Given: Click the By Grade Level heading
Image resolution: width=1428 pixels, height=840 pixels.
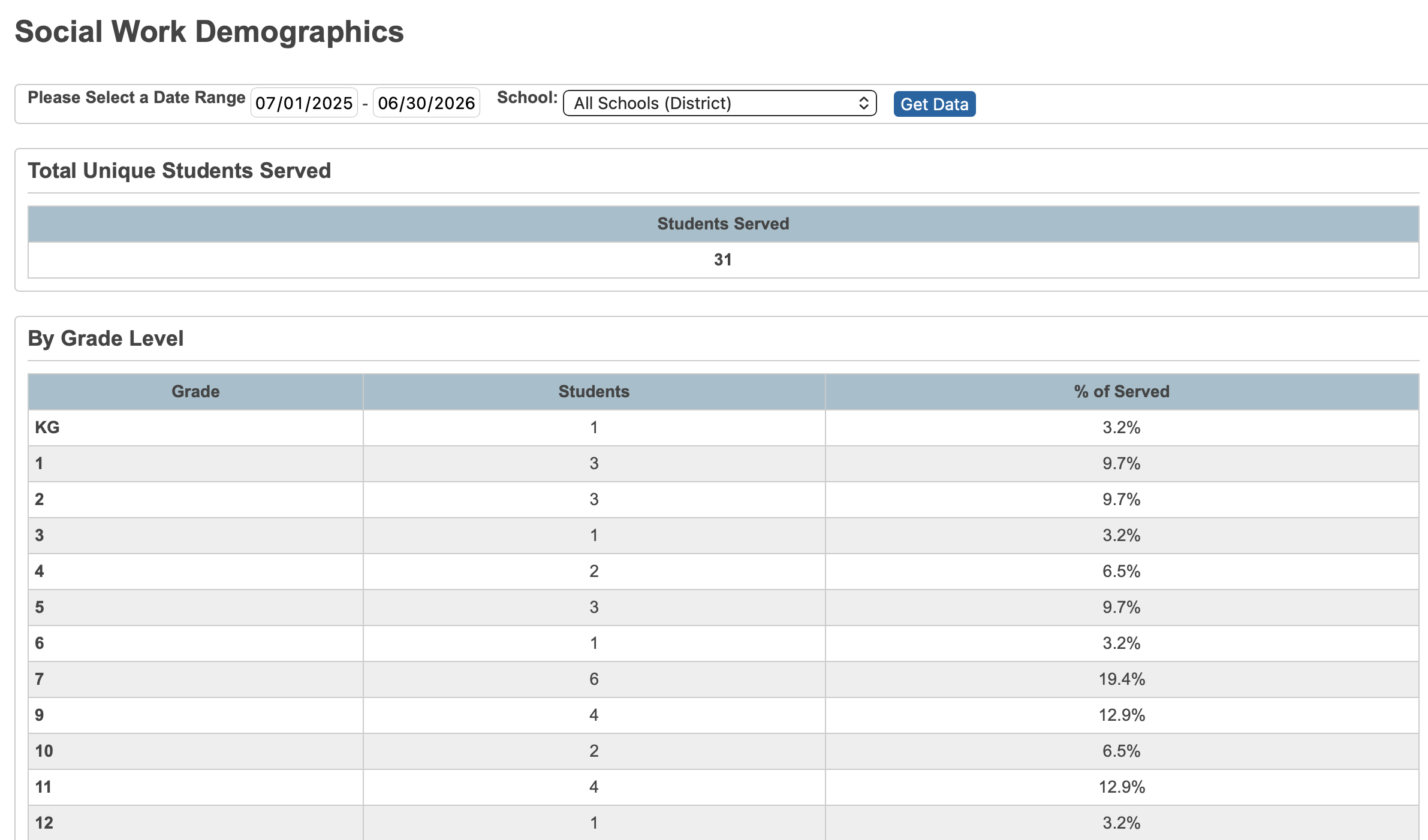Looking at the screenshot, I should tap(106, 339).
